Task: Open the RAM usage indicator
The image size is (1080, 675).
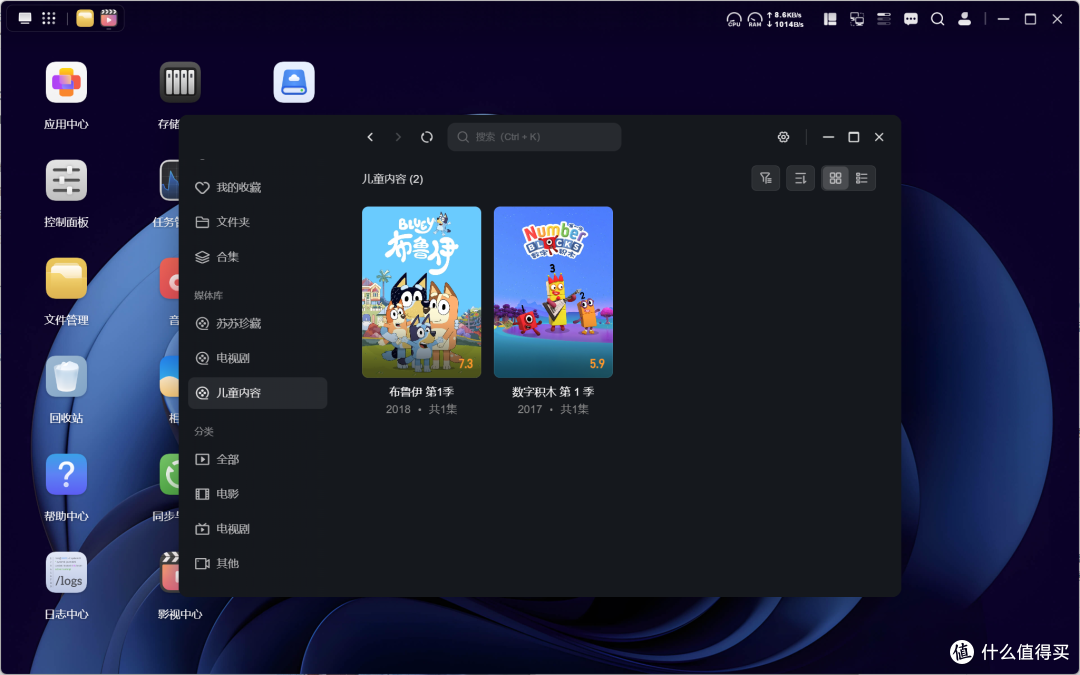Action: coord(755,19)
